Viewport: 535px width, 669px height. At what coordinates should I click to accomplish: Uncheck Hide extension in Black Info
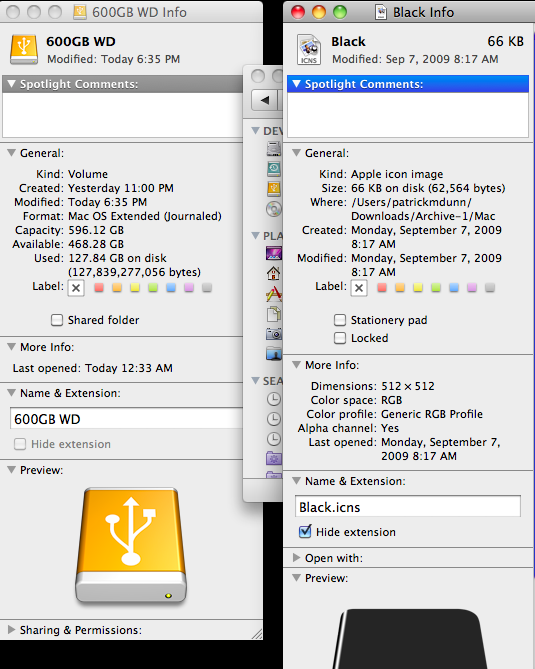[305, 532]
